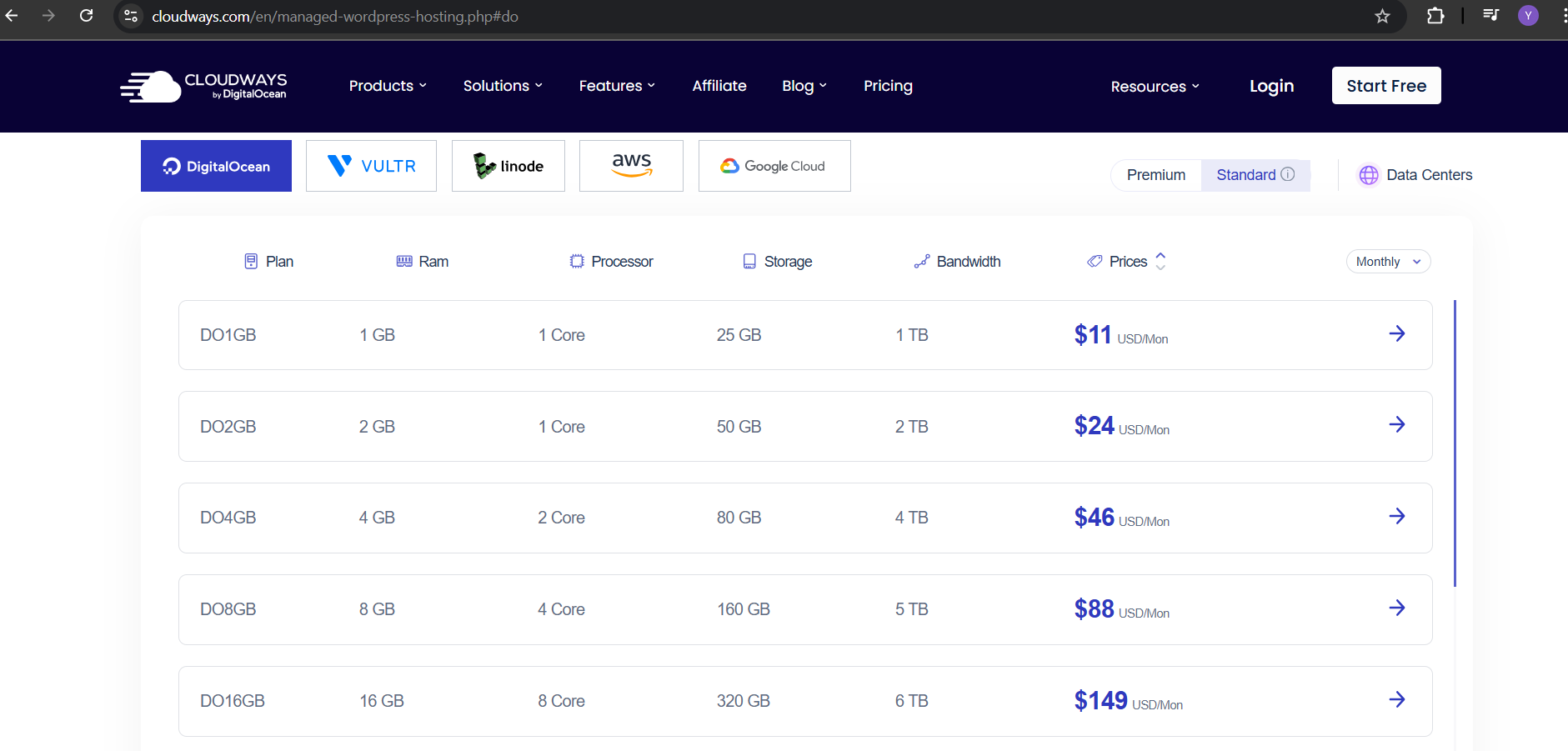Expand the Products menu

[388, 86]
